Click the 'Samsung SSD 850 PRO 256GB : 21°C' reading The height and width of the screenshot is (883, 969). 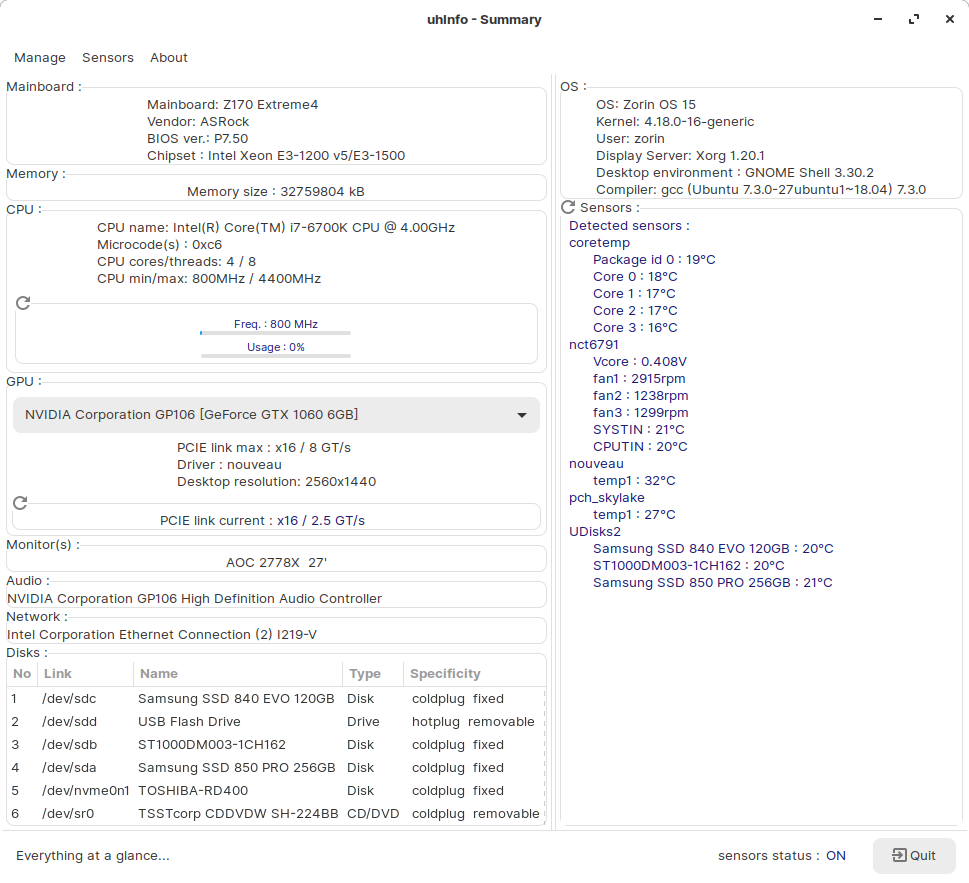[x=713, y=583]
